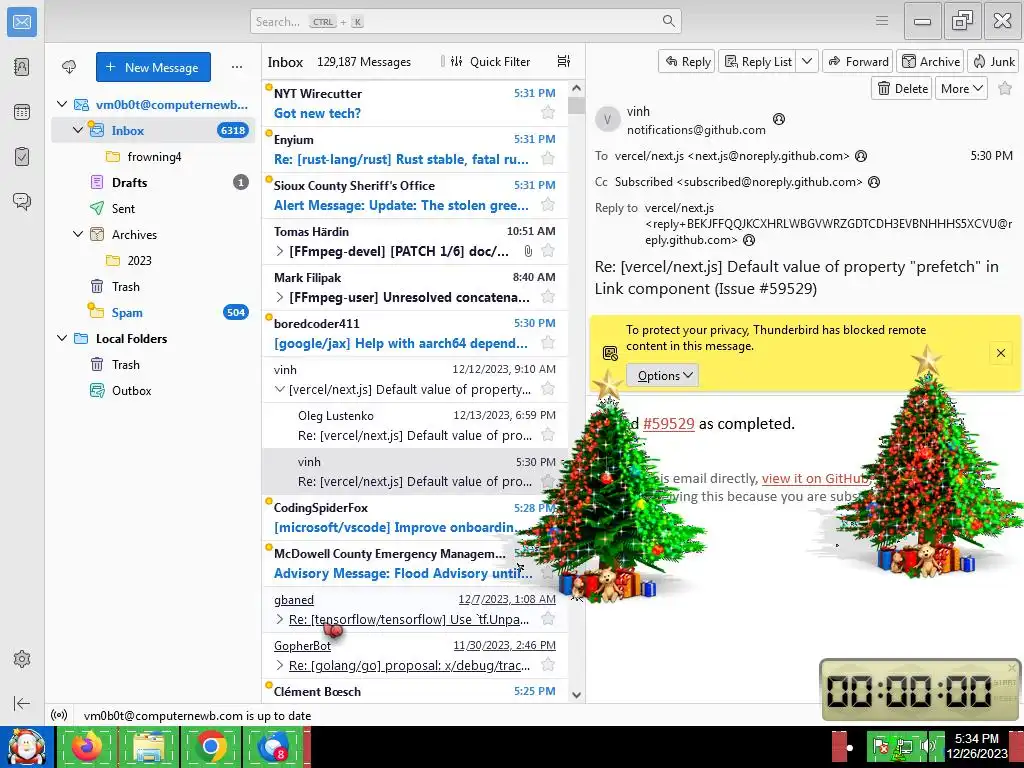Open Thunderbird Settings gear
The width and height of the screenshot is (1024, 768).
[22, 659]
